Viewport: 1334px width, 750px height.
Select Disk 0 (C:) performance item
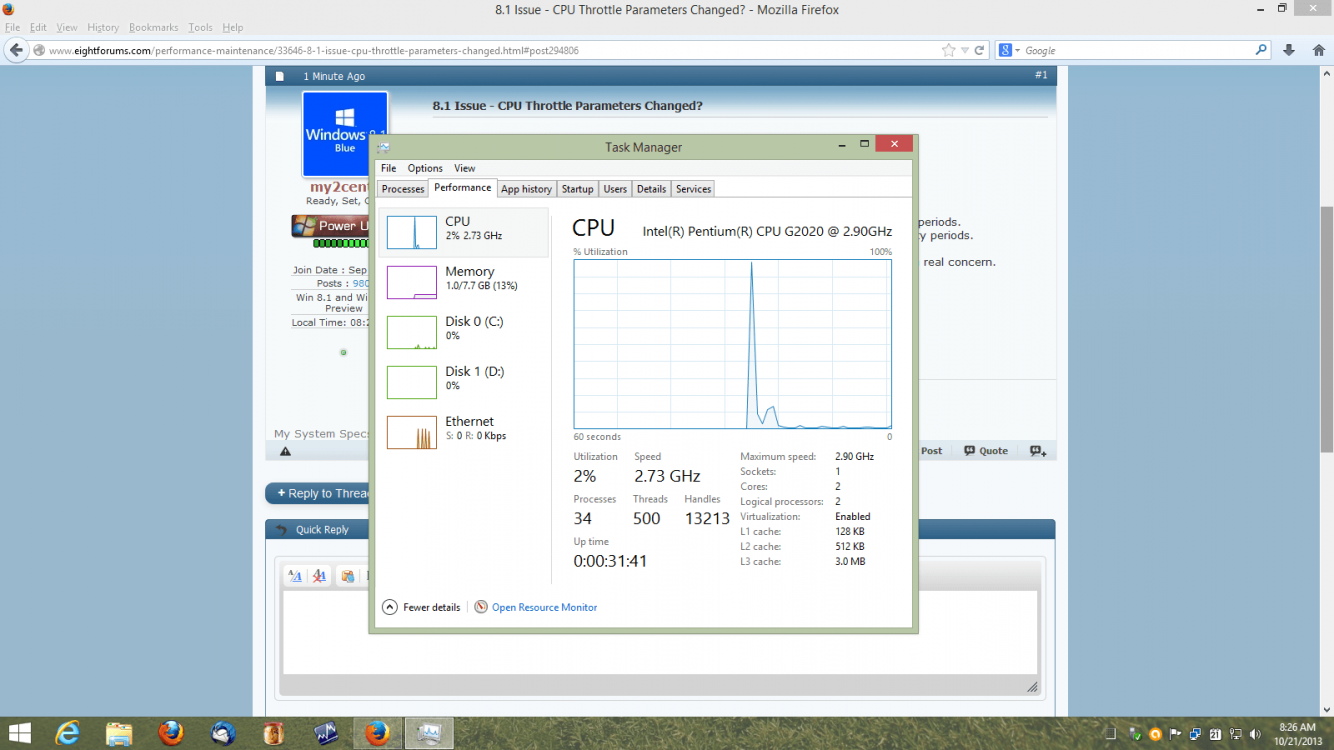pyautogui.click(x=464, y=332)
